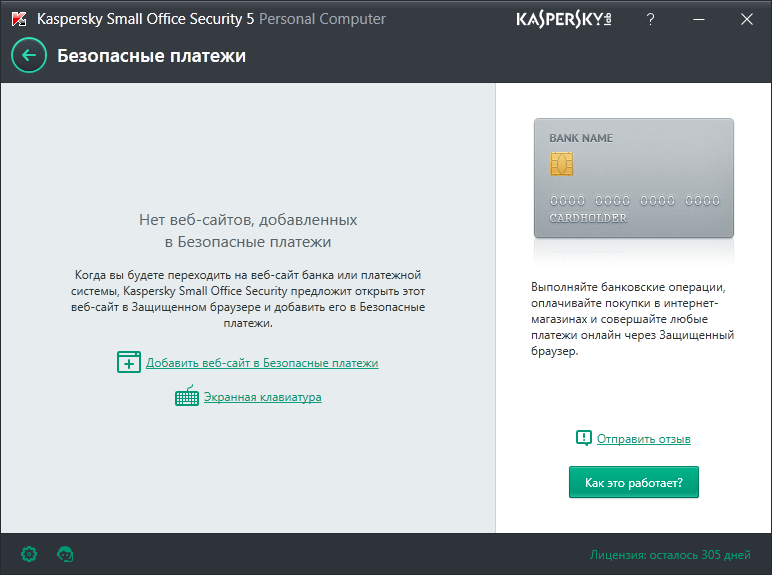Screen dimensions: 772x575
Task: Follow the Отправить отзыв link
Action: pos(644,439)
